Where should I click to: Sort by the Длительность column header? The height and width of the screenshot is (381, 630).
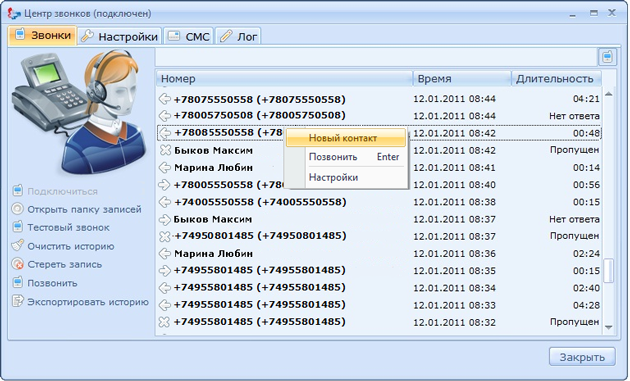pos(556,79)
